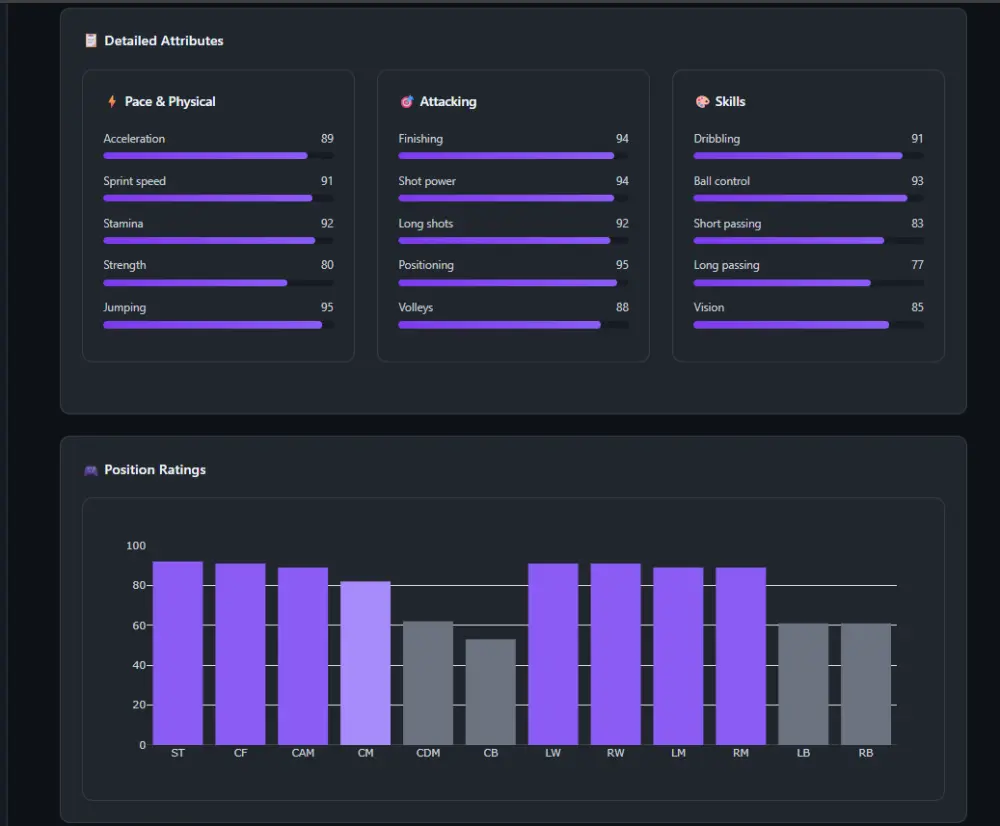Image resolution: width=1000 pixels, height=826 pixels.
Task: Select the RM bar in the chart
Action: coord(740,656)
